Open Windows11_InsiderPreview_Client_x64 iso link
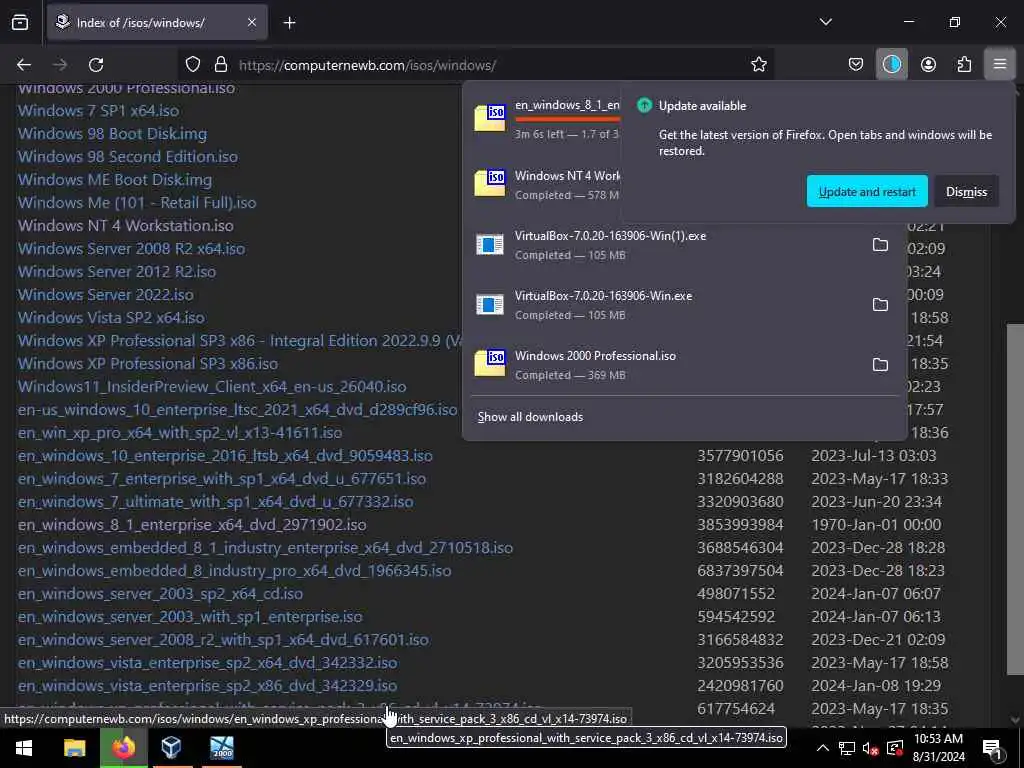Screen dimensions: 1024x768 tap(212, 386)
